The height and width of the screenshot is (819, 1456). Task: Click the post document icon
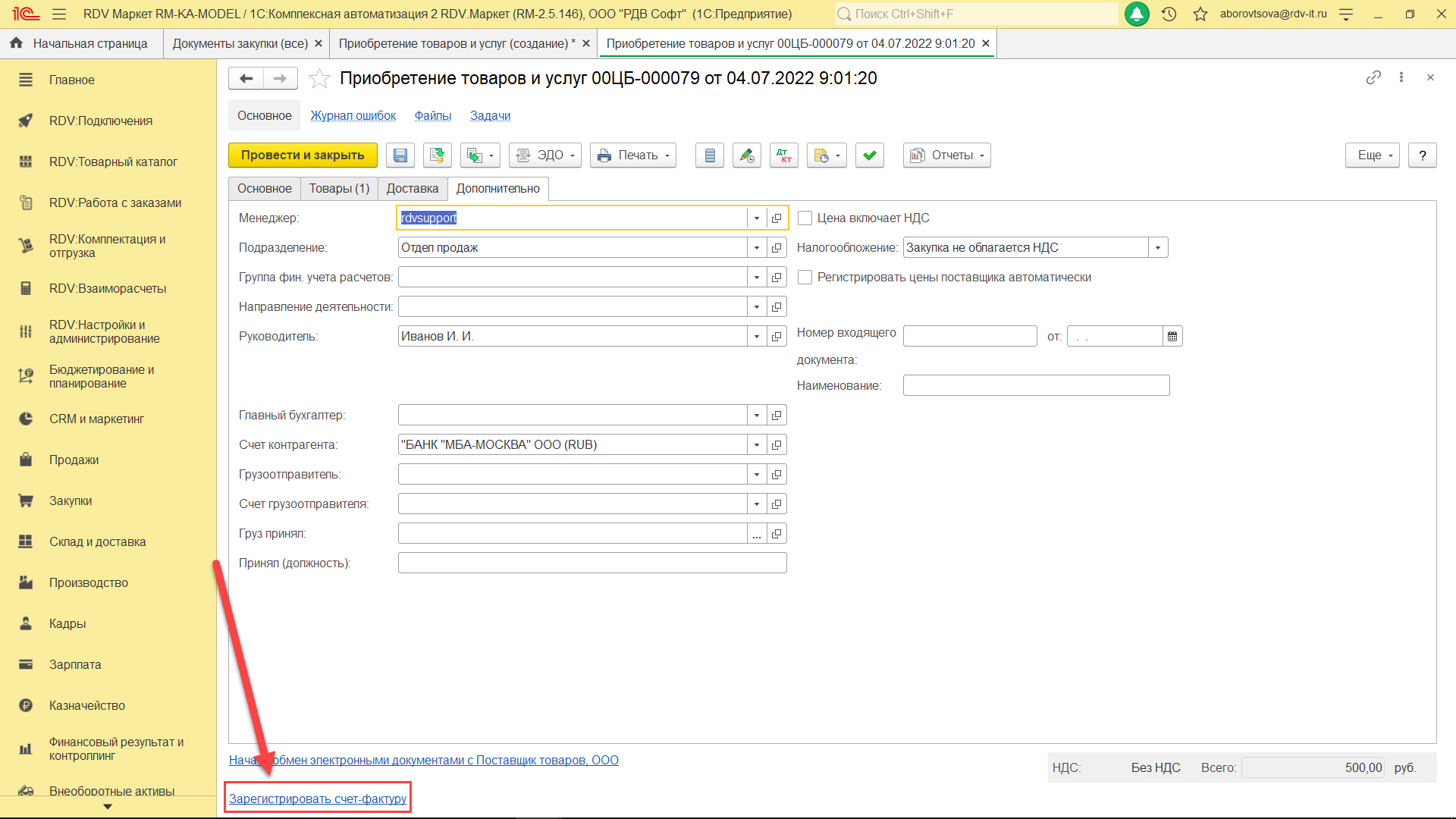point(437,155)
